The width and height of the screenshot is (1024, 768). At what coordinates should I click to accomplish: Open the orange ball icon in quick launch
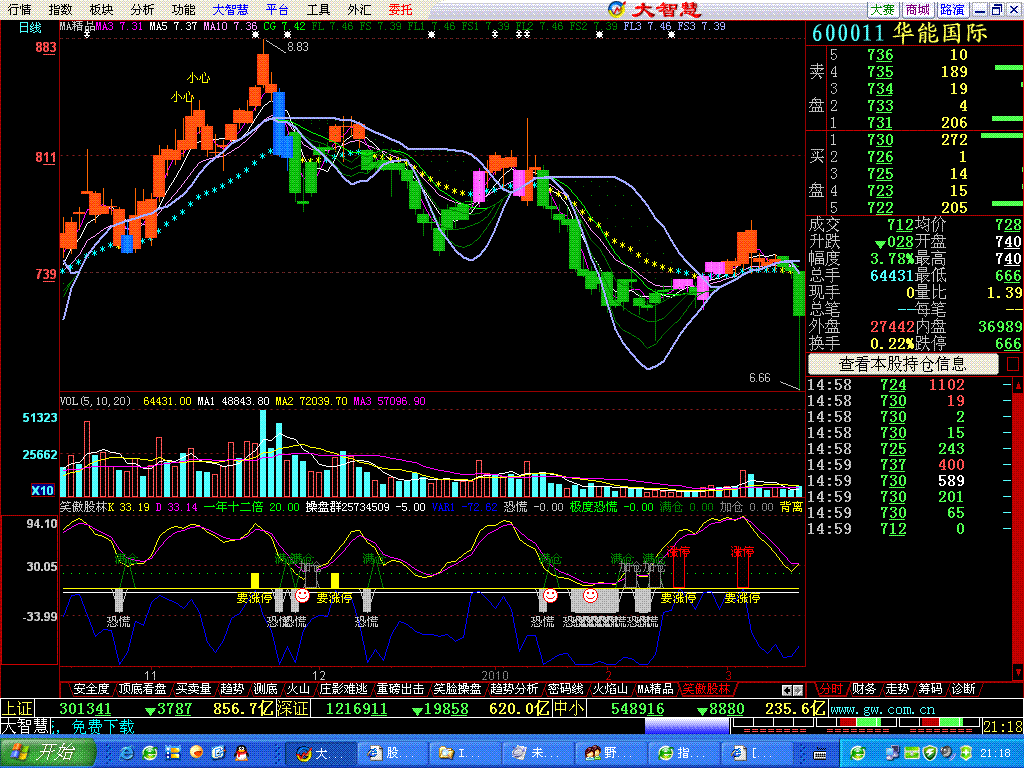(x=196, y=754)
